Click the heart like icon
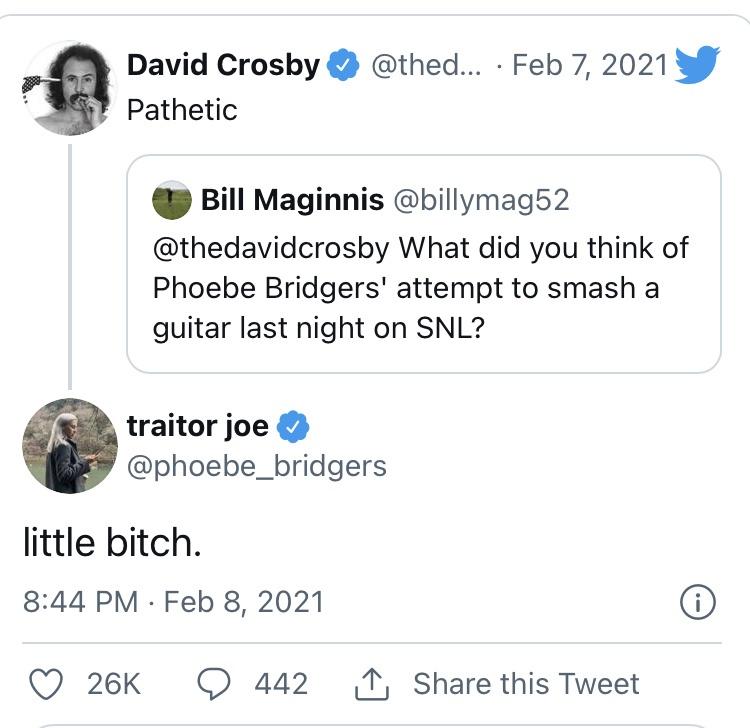 click(43, 684)
